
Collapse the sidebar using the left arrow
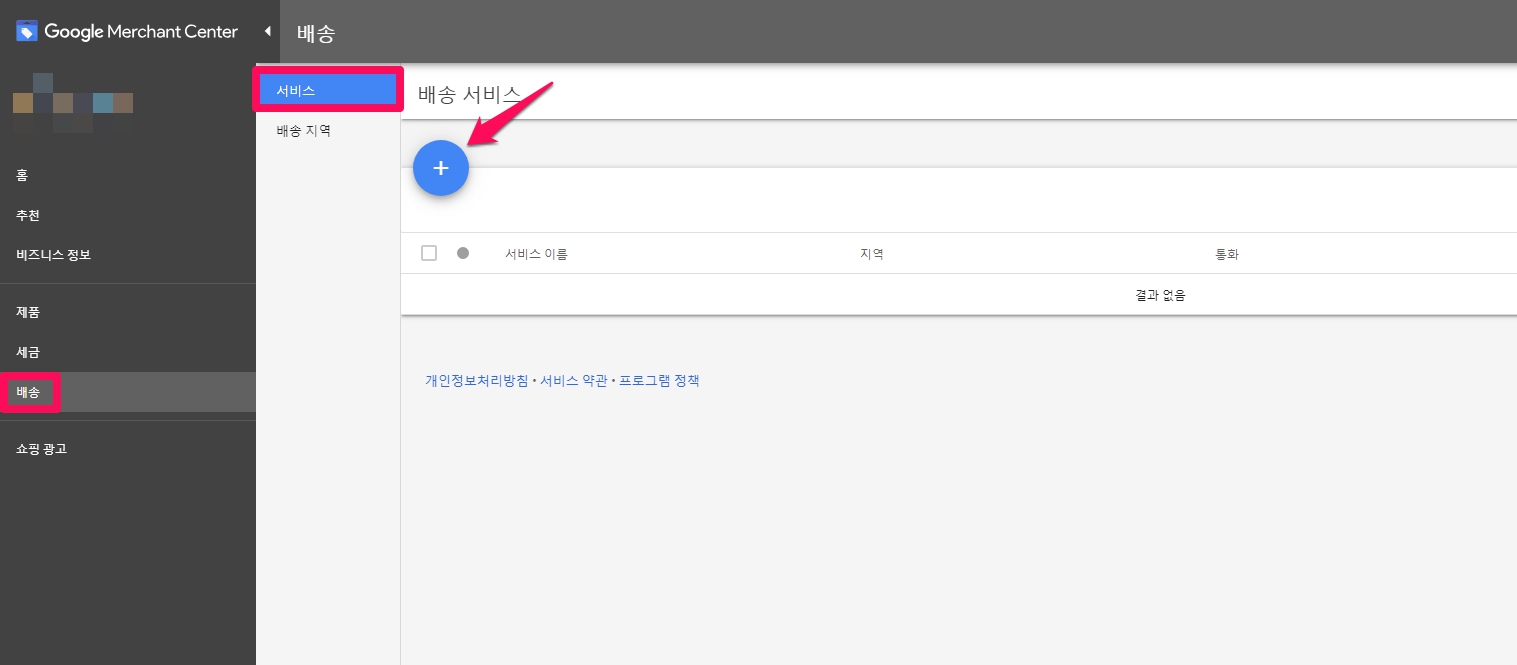click(x=267, y=32)
